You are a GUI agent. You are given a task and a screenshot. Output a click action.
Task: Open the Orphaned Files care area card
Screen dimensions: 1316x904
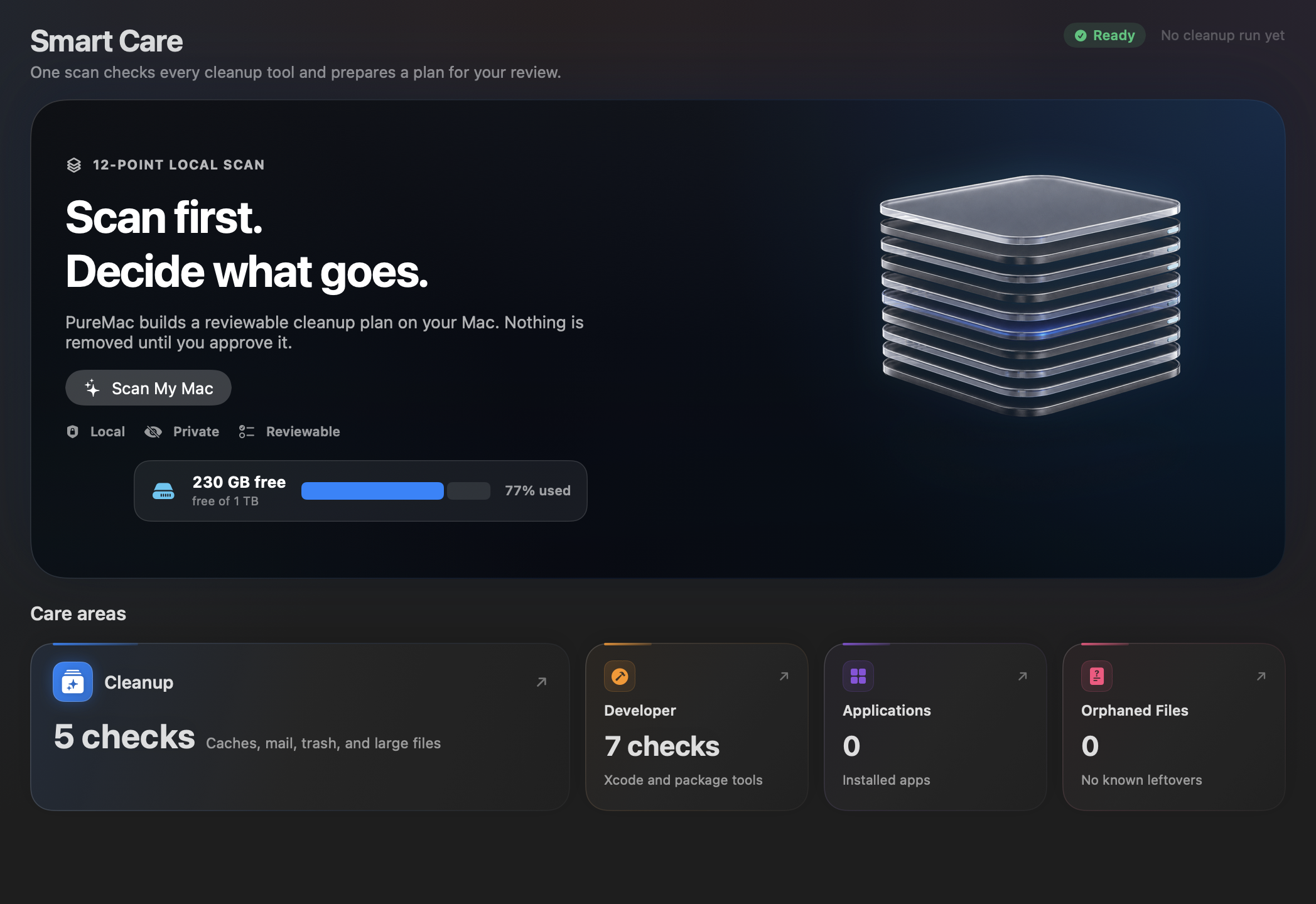pos(1174,727)
